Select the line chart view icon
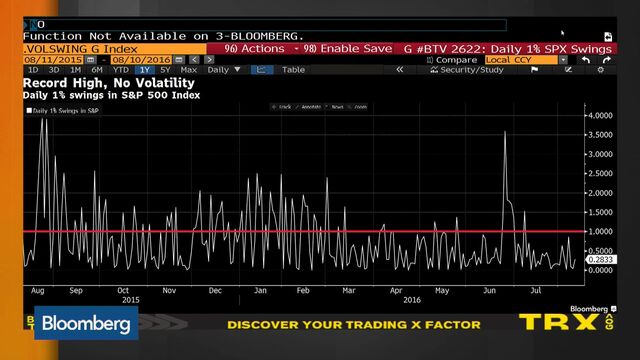The image size is (640, 360). [261, 70]
